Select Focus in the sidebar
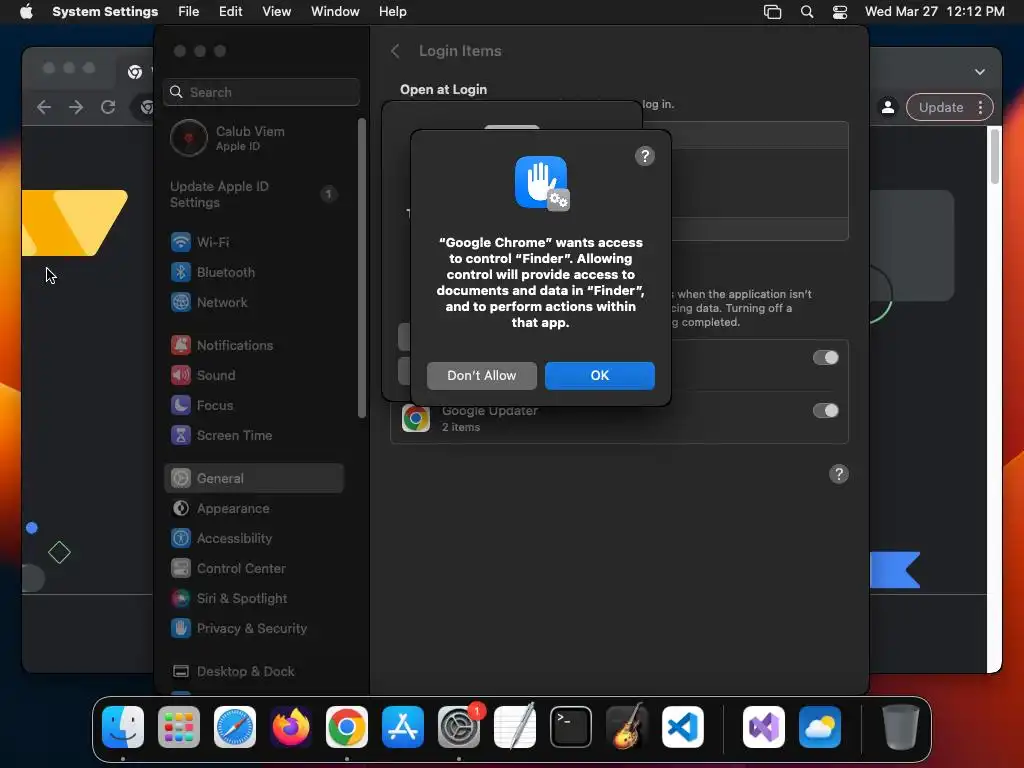Screen dimensions: 1024x768 point(255,406)
